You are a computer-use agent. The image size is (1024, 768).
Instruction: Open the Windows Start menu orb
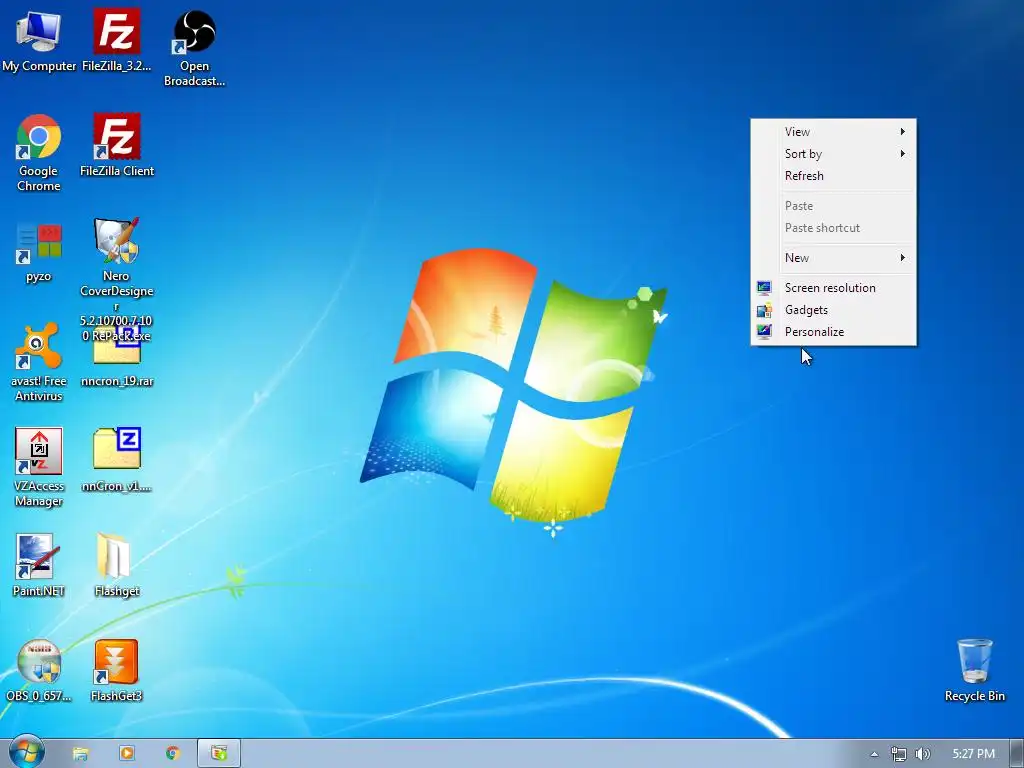pyautogui.click(x=27, y=752)
